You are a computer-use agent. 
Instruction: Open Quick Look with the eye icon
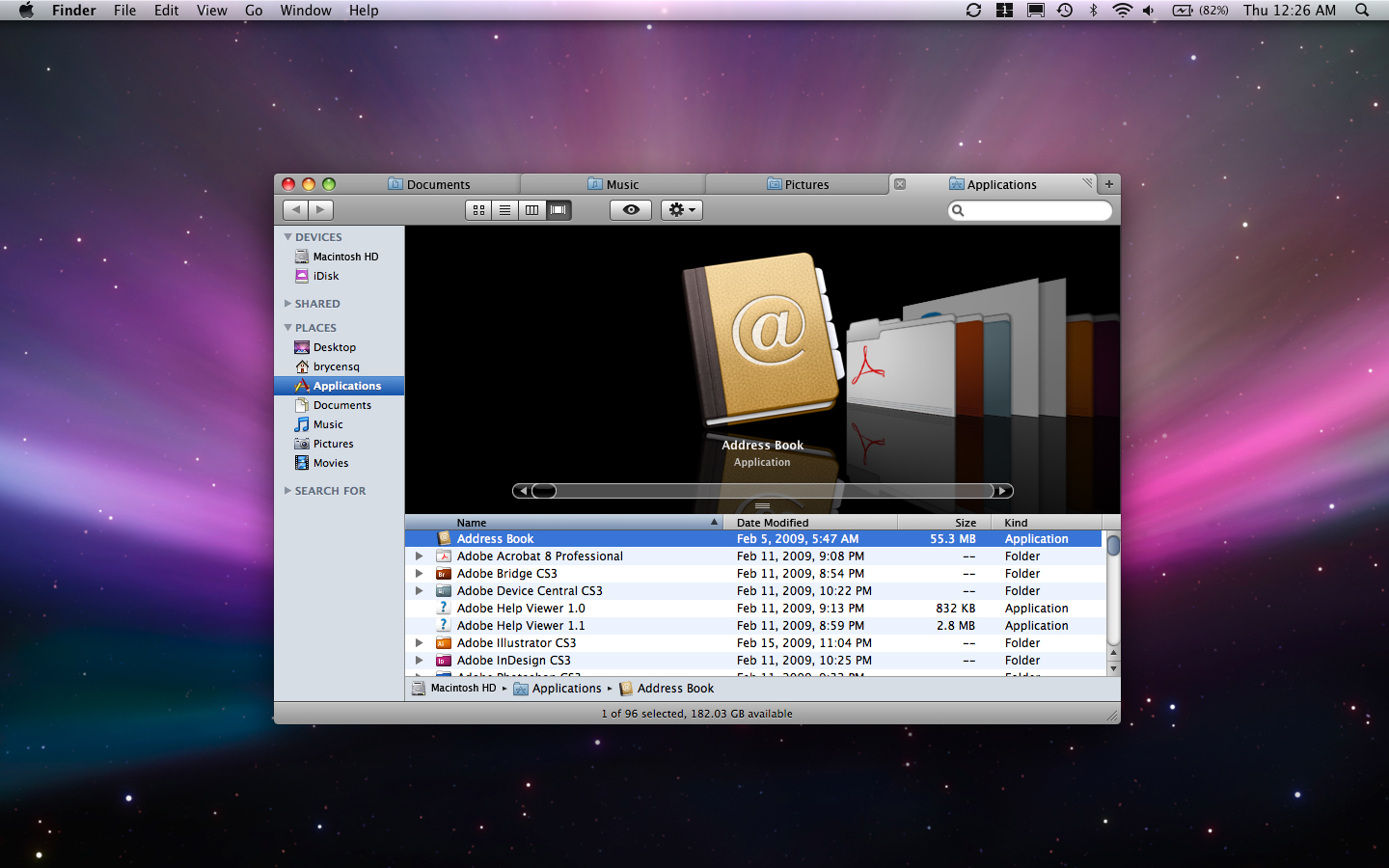click(630, 209)
